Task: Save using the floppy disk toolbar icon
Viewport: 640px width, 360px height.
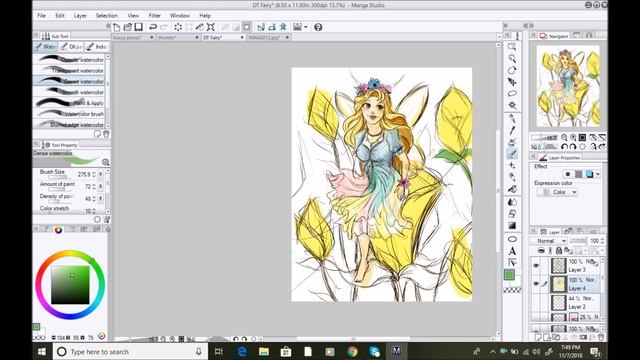Action: 139,27
